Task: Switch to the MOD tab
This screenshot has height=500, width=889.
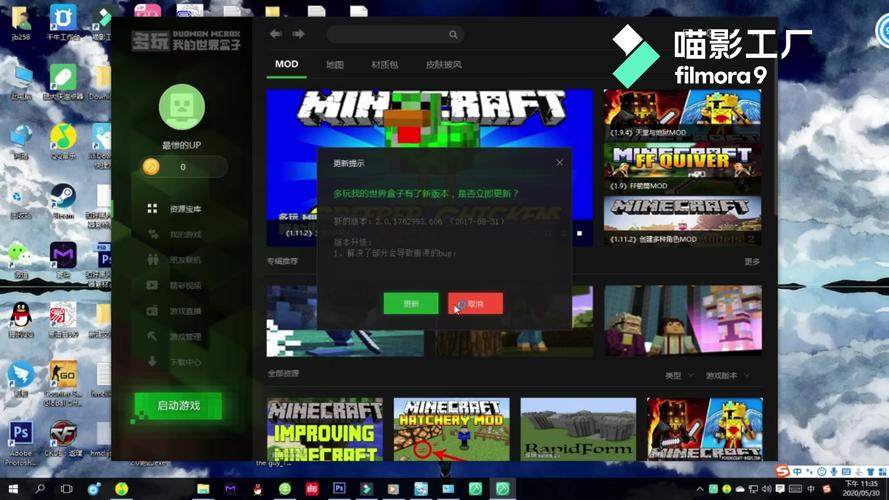Action: coord(286,64)
